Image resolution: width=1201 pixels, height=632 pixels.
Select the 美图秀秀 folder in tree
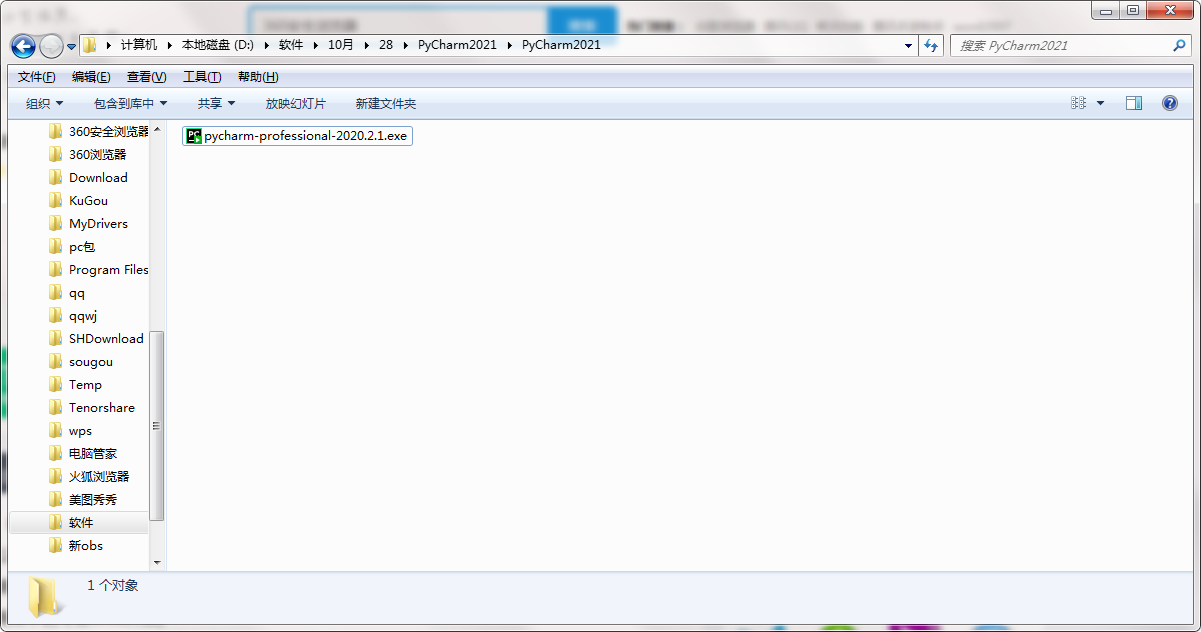[83, 499]
